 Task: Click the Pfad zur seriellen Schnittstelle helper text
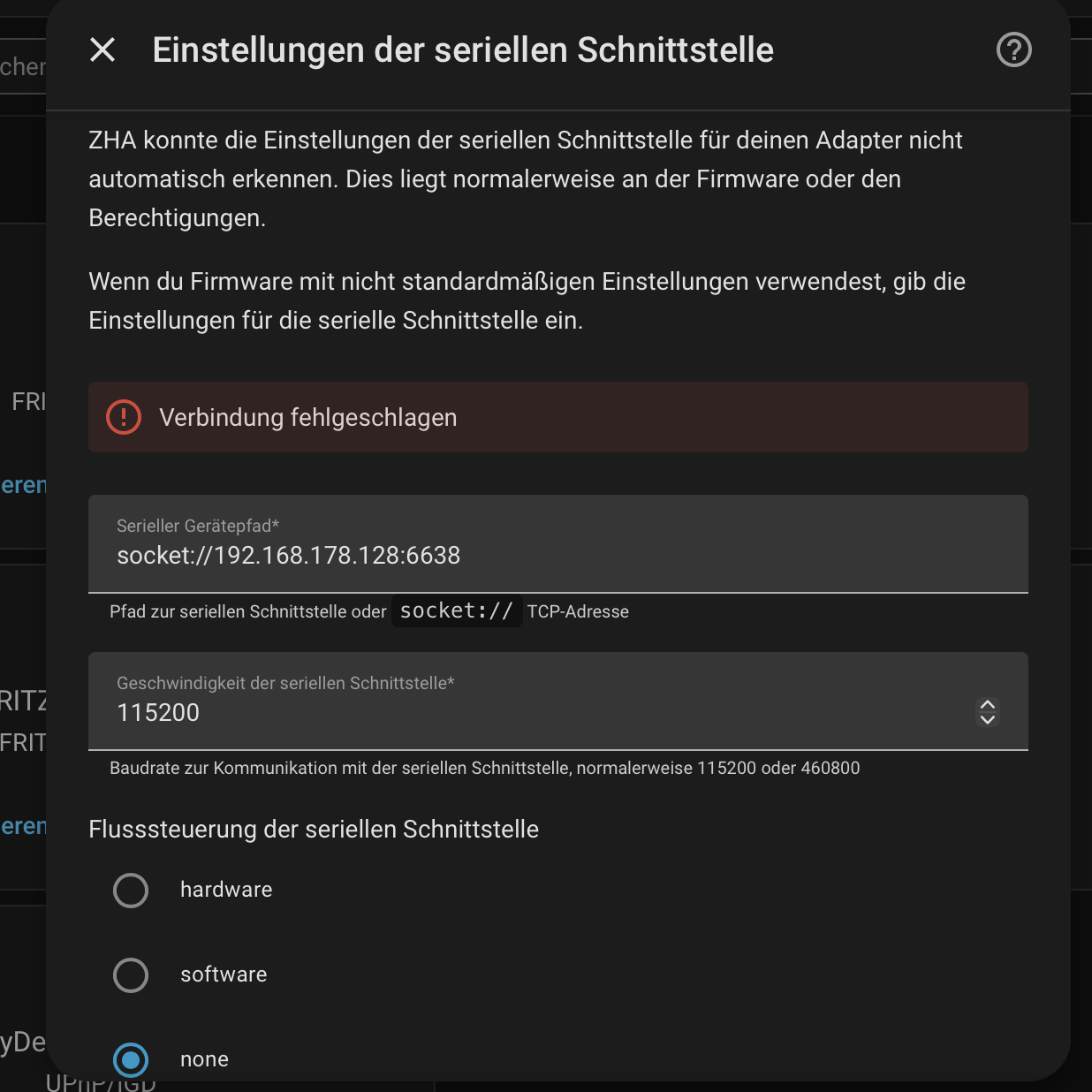point(369,611)
